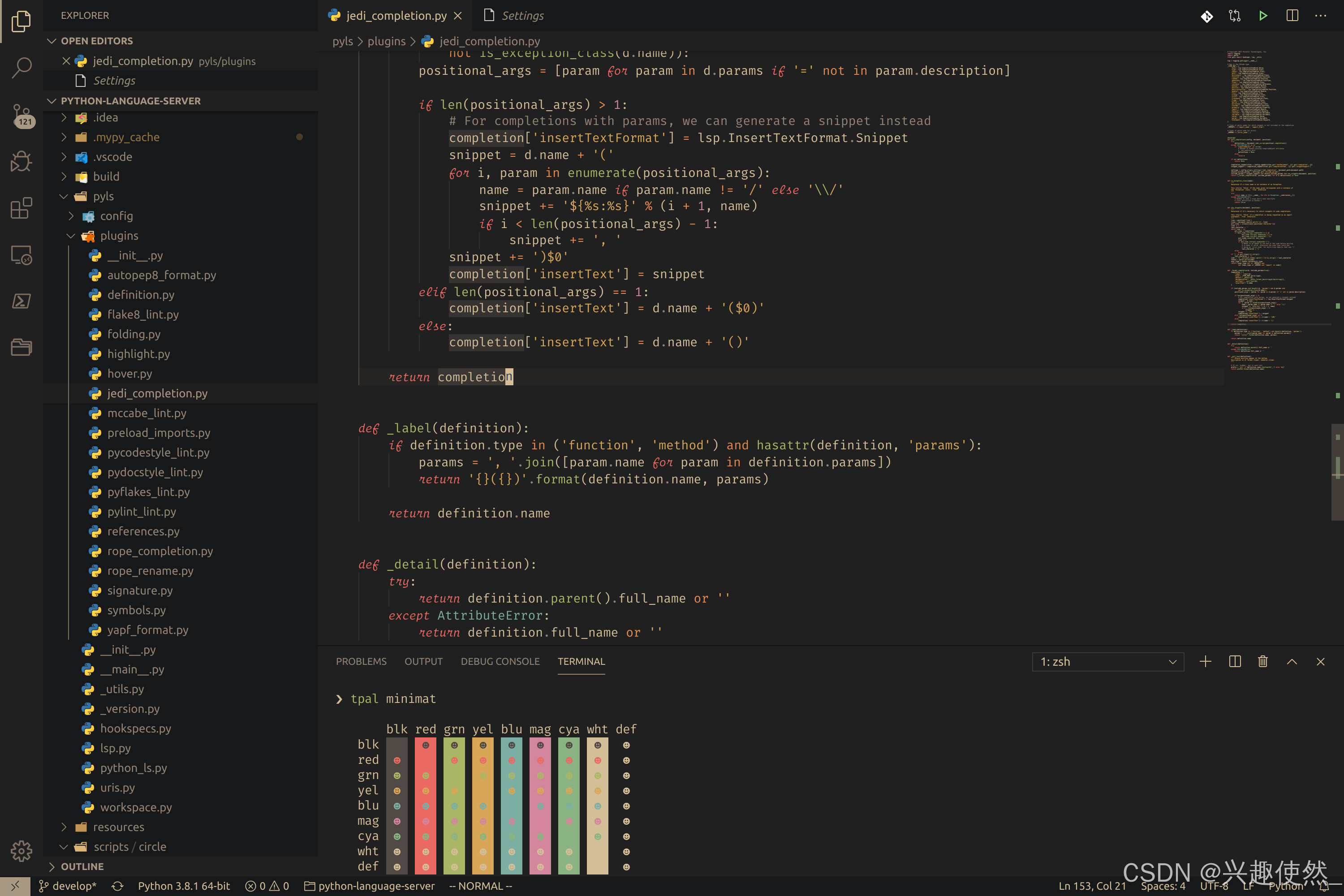Switch to the PROBLEMS panel tab
The height and width of the screenshot is (896, 1344).
(x=361, y=661)
